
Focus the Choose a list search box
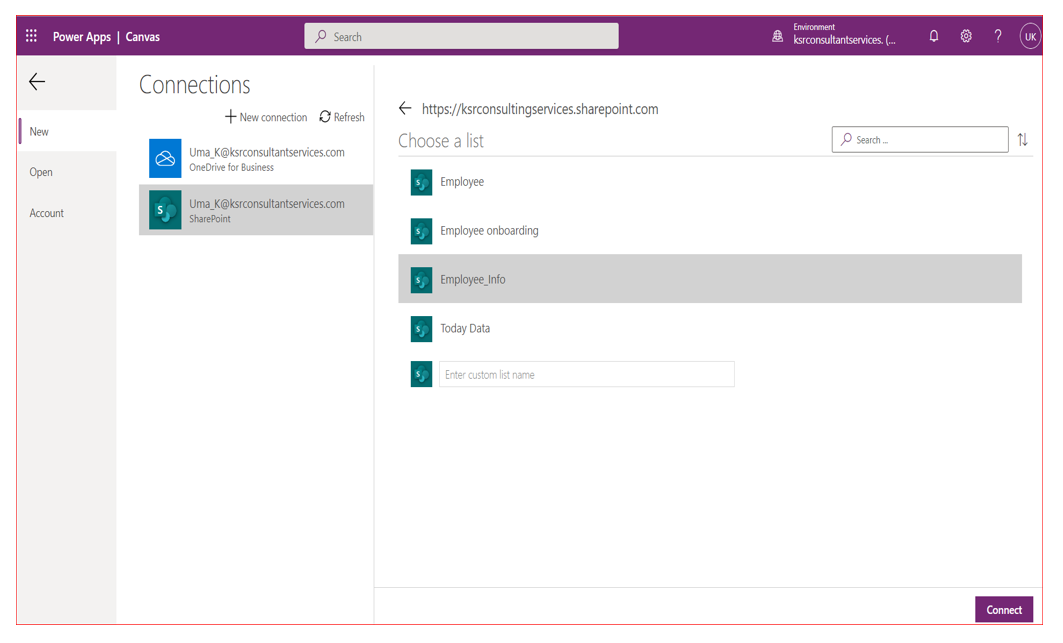(920, 139)
